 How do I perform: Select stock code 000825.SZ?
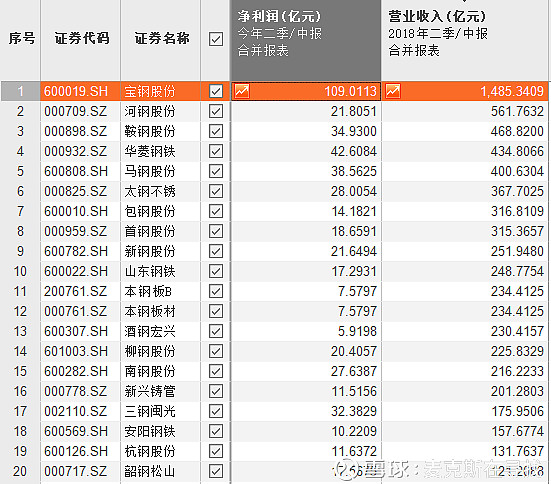click(x=76, y=192)
